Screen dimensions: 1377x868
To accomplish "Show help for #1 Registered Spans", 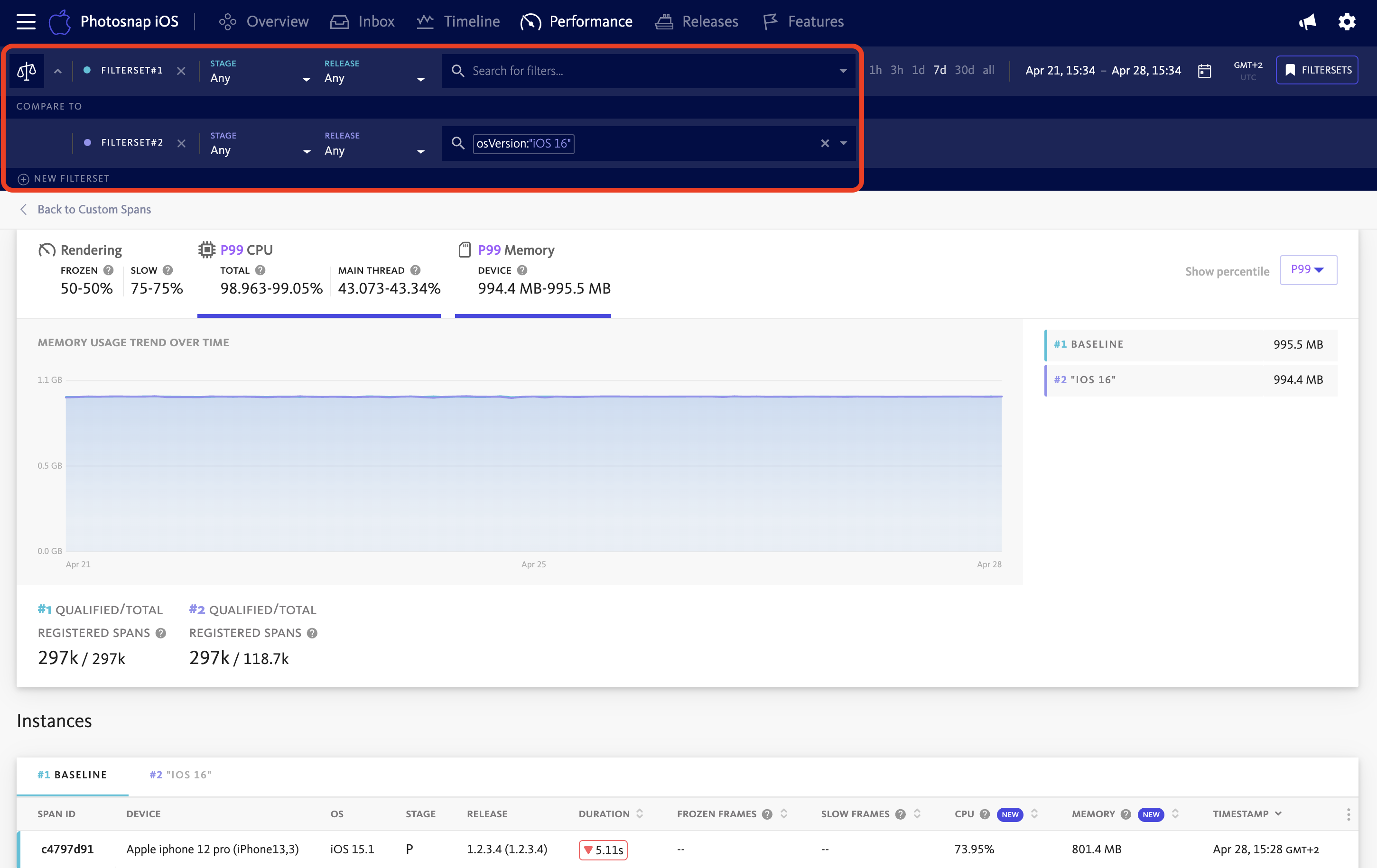I will pos(161,633).
